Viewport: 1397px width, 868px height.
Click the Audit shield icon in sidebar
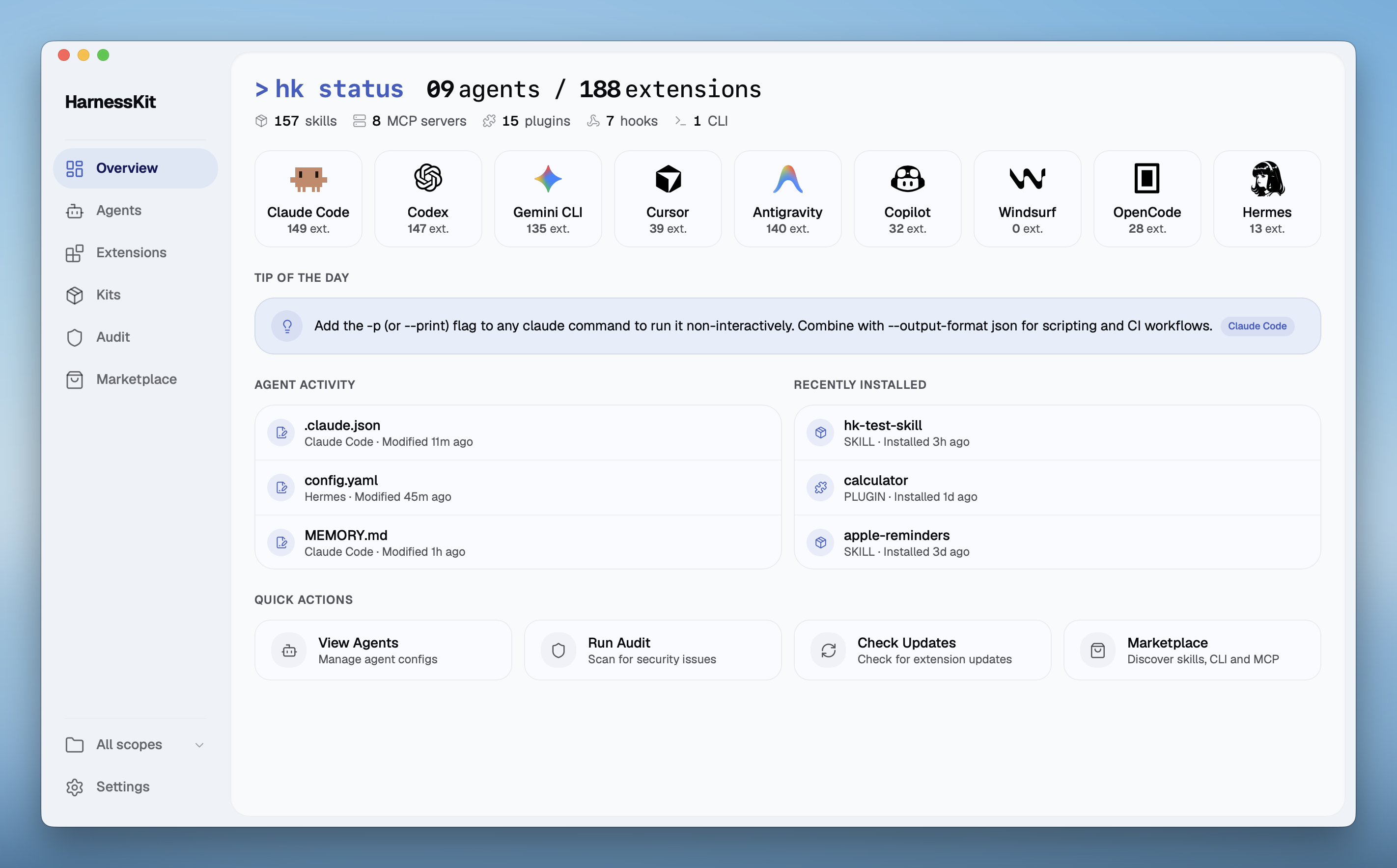(x=75, y=337)
